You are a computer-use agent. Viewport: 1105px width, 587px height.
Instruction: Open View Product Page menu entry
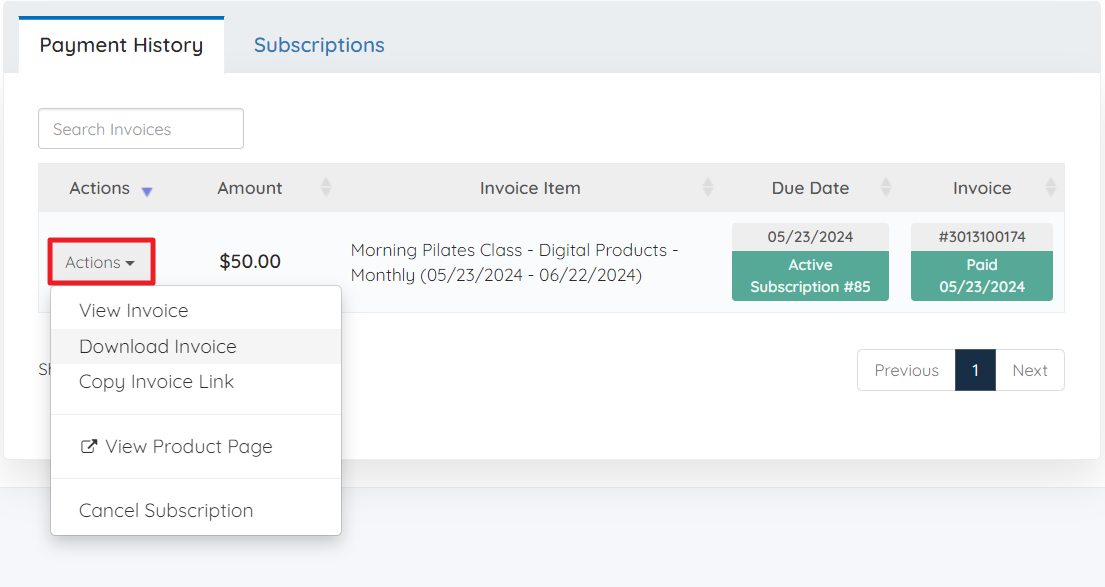pos(188,447)
